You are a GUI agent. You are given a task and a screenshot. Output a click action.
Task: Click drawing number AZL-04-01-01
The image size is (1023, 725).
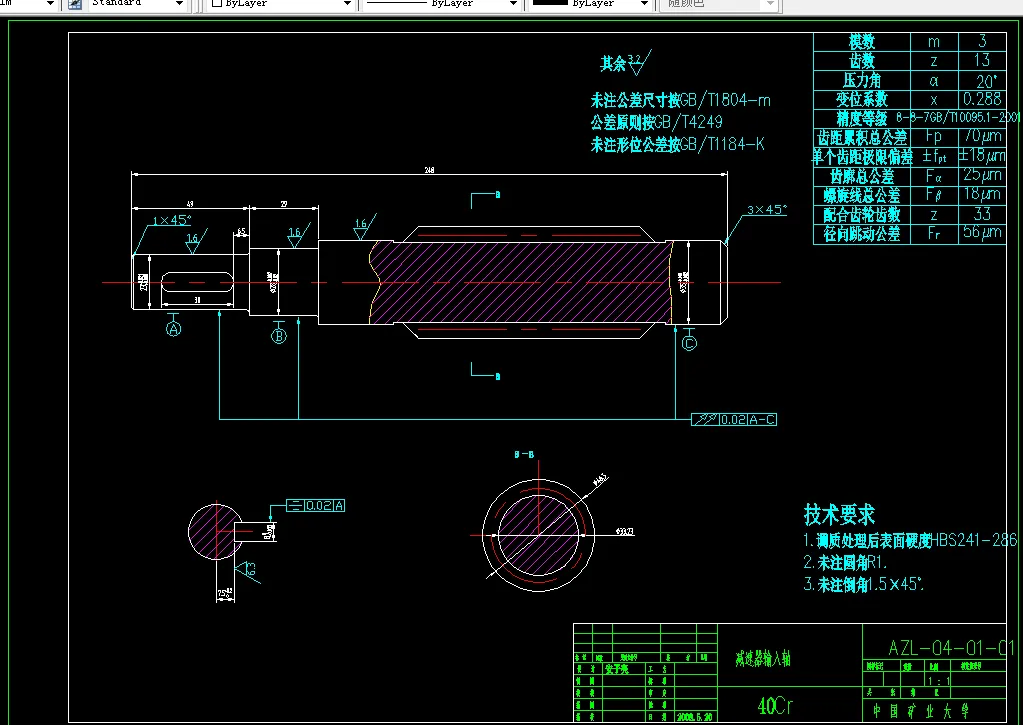pos(951,647)
